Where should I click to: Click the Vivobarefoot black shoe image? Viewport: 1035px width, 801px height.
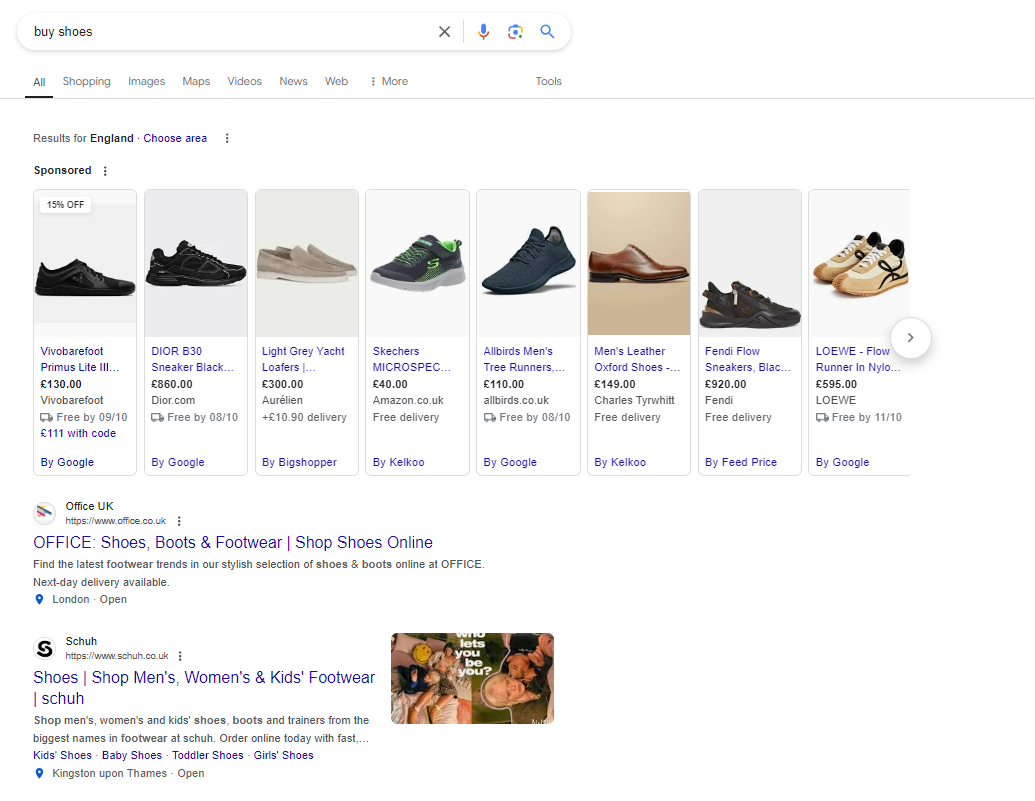[x=85, y=263]
